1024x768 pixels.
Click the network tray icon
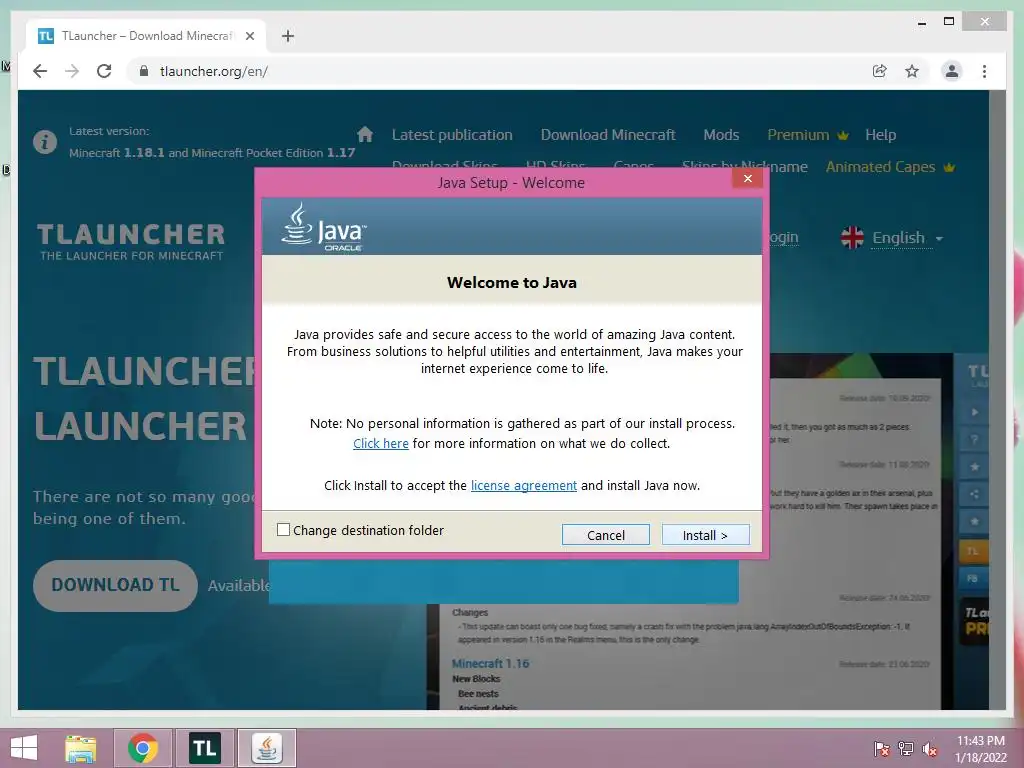click(x=906, y=748)
